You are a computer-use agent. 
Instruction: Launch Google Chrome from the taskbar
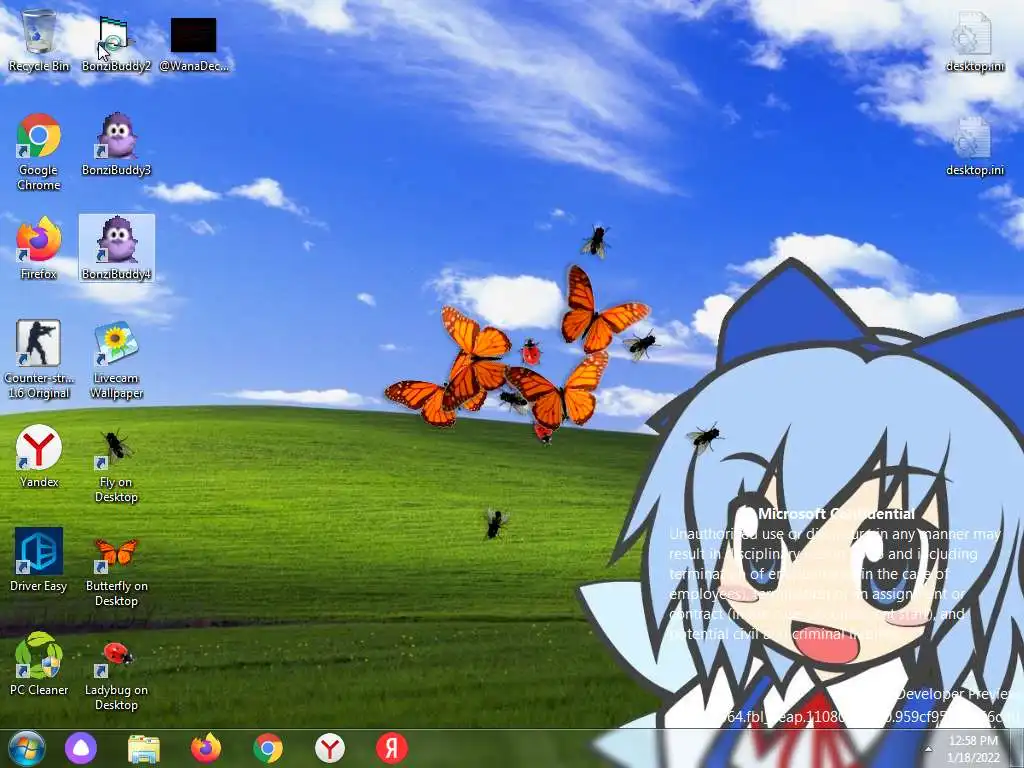tap(268, 748)
